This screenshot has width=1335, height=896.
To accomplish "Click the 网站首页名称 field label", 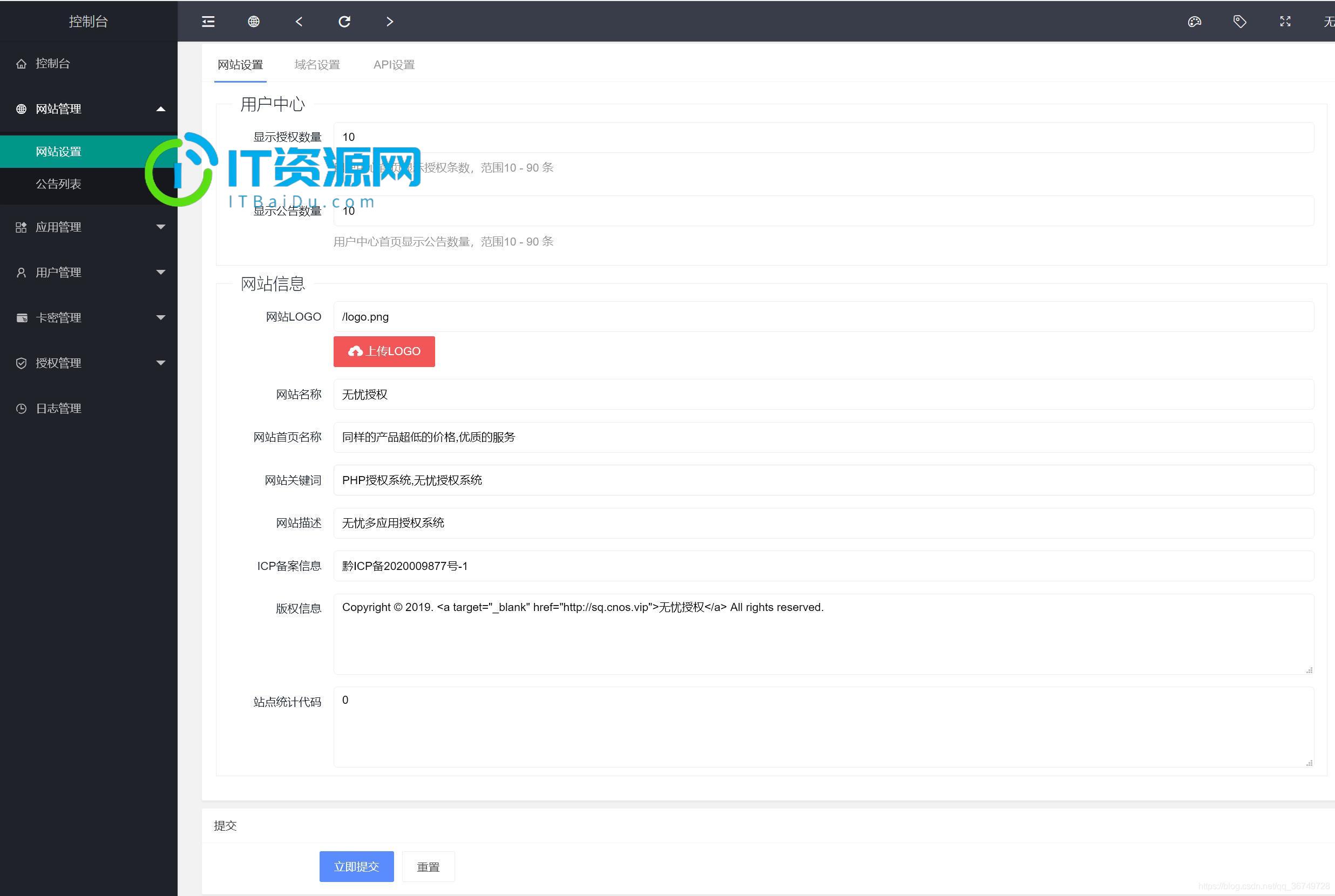I will pyautogui.click(x=287, y=437).
